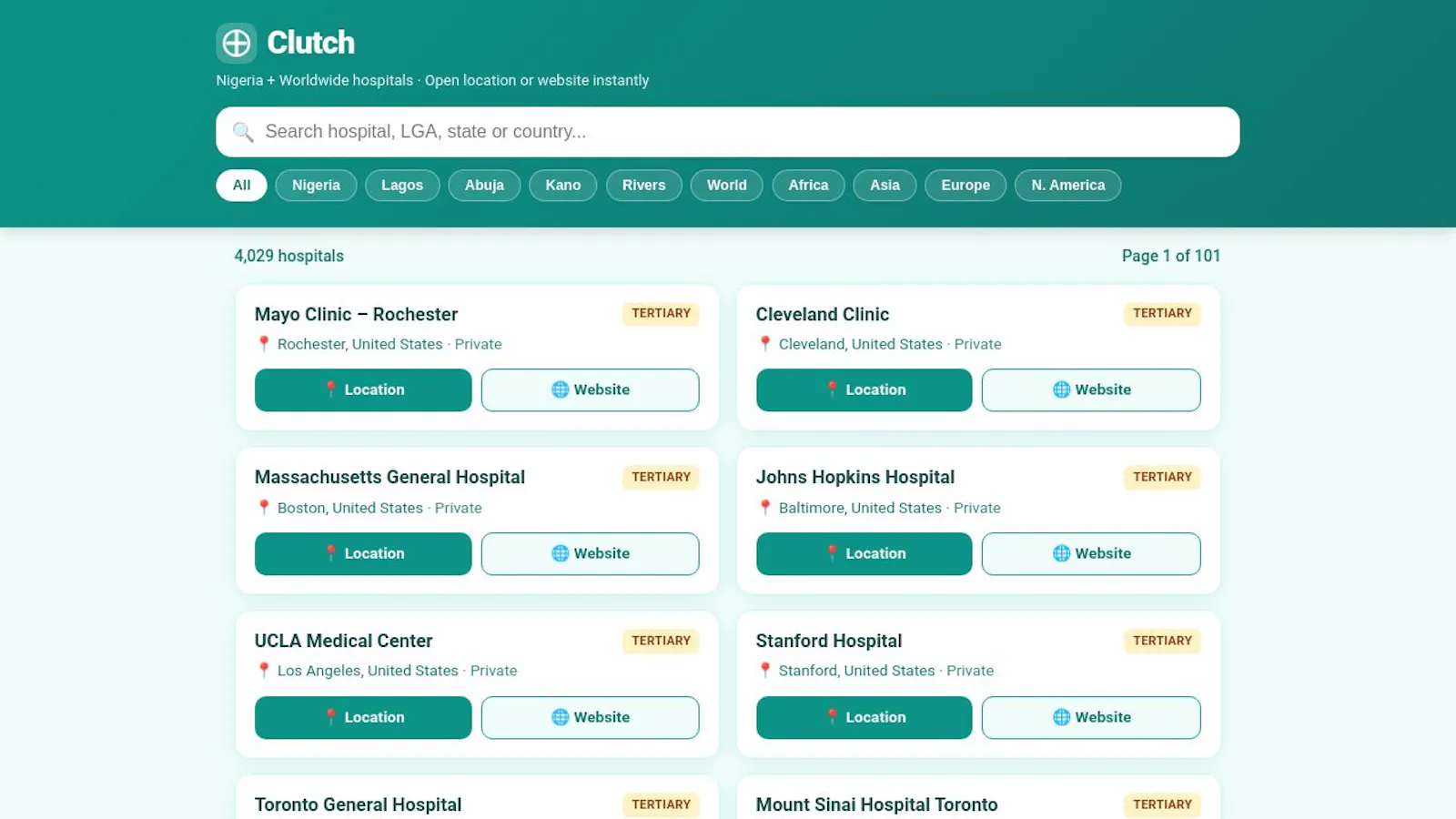Open Location for Johns Hopkins Hospital
1456x819 pixels.
tap(864, 553)
